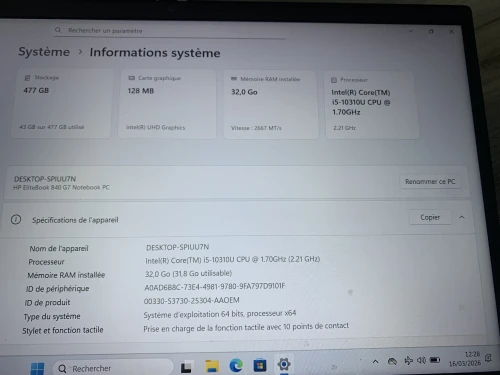Click the Stockage card icon
The width and height of the screenshot is (500, 375).
pos(27,78)
